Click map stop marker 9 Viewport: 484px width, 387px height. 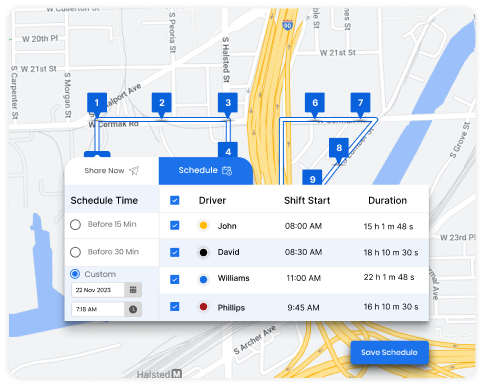pyautogui.click(x=312, y=178)
